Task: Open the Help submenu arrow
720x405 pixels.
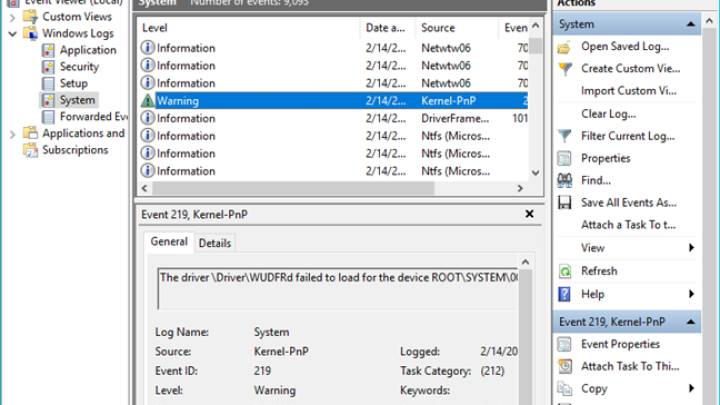Action: point(692,294)
